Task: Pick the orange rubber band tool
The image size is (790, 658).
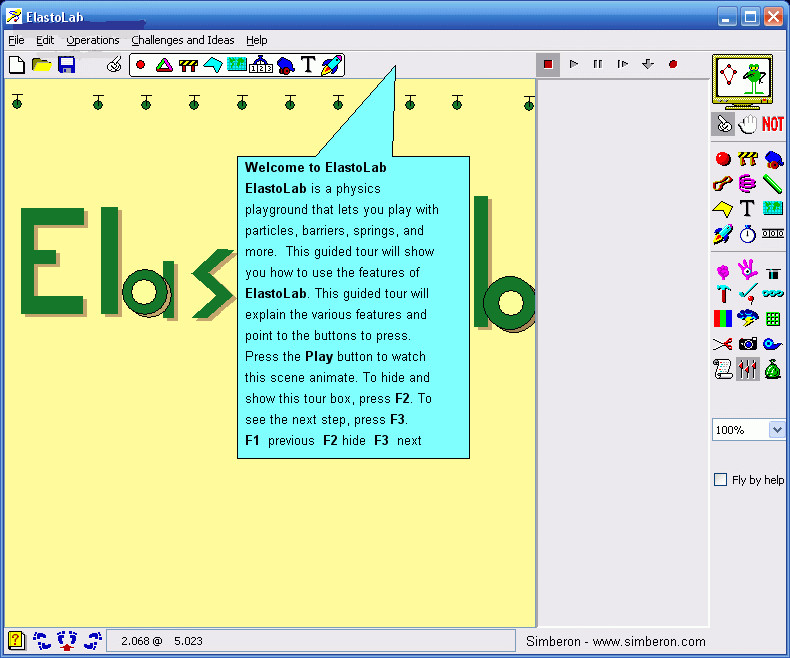Action: click(722, 183)
